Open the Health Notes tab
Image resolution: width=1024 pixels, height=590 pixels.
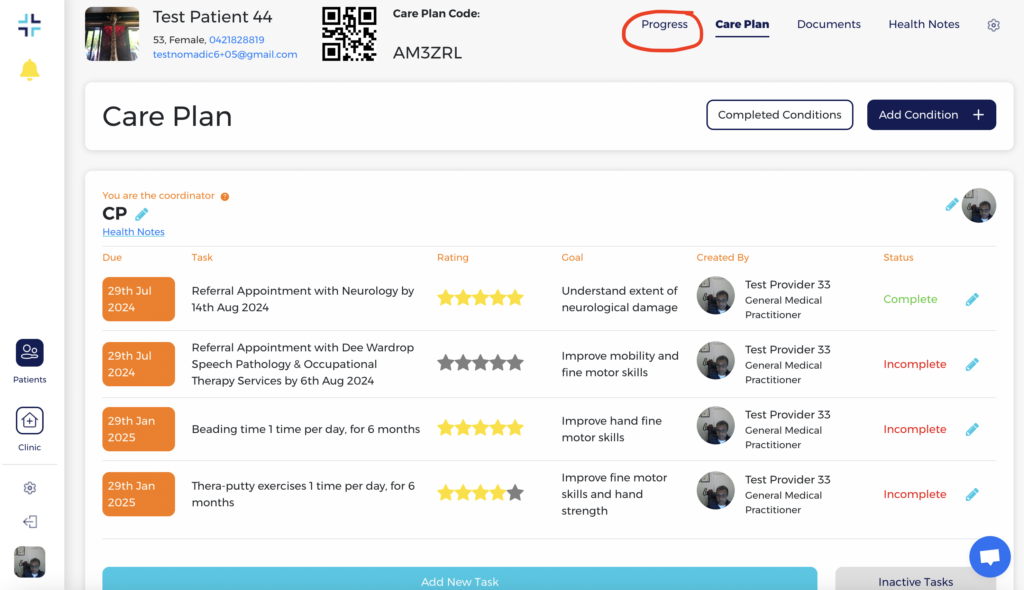(x=923, y=25)
